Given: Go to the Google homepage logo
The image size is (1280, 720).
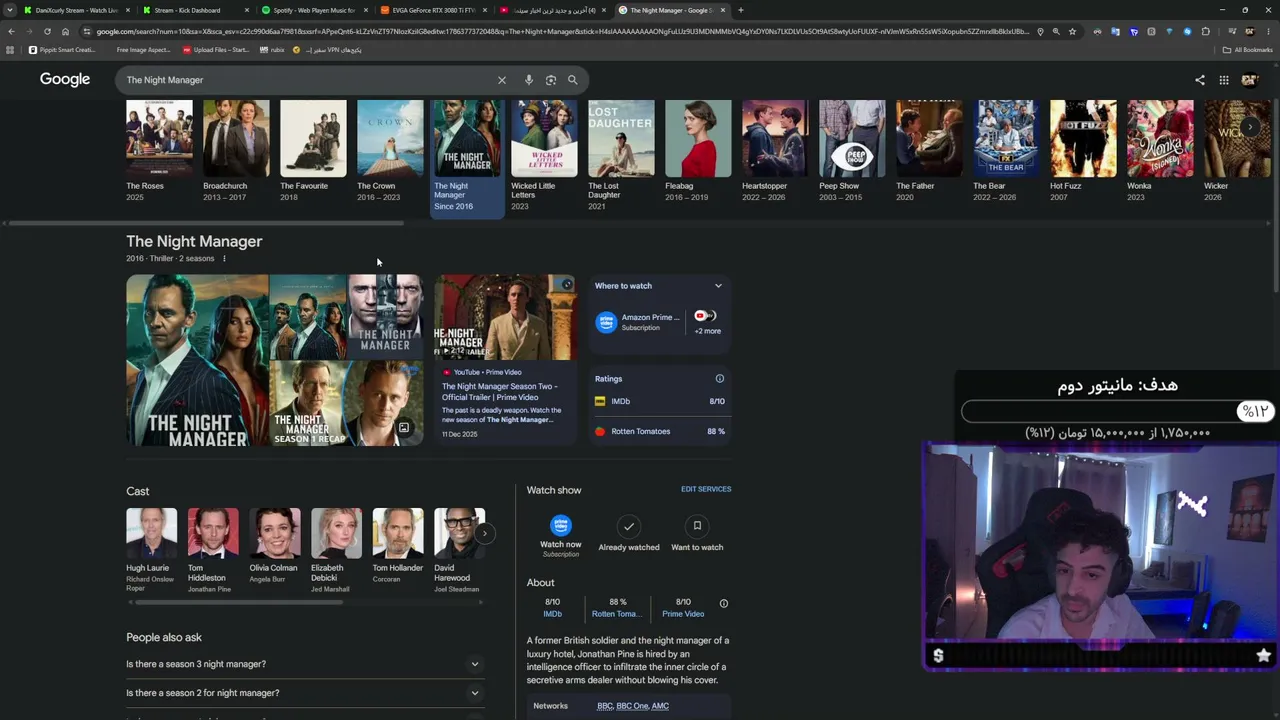Looking at the screenshot, I should (x=65, y=80).
